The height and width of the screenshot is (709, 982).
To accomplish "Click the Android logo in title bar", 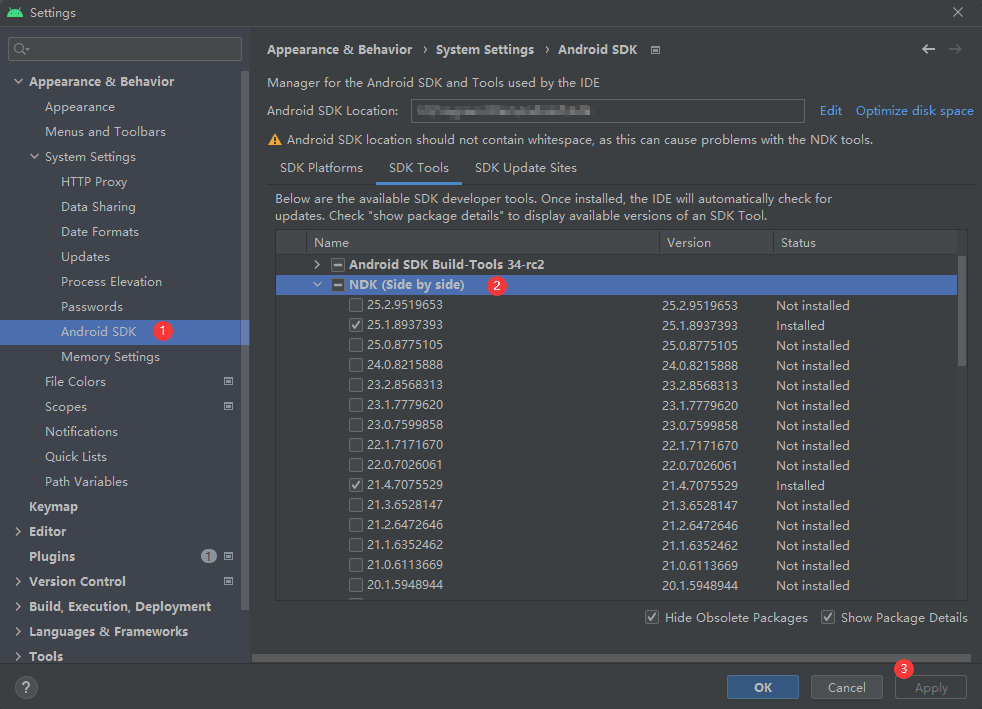I will [15, 13].
